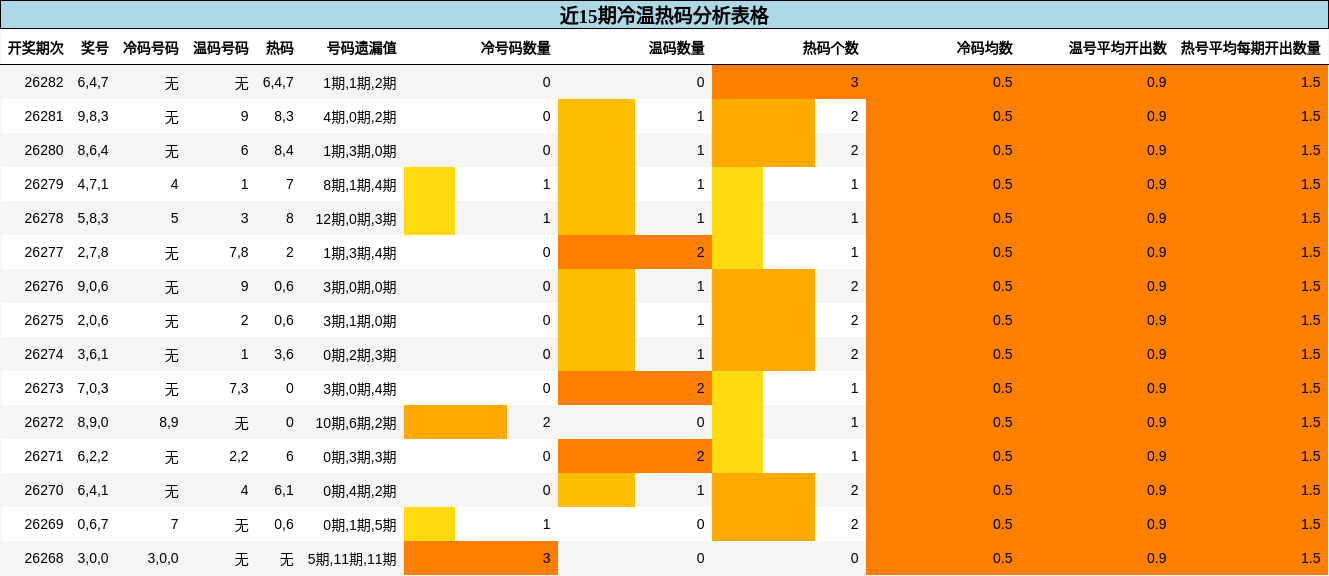
Task: Click the omission value 8期,1期,4期
Action: [x=360, y=185]
